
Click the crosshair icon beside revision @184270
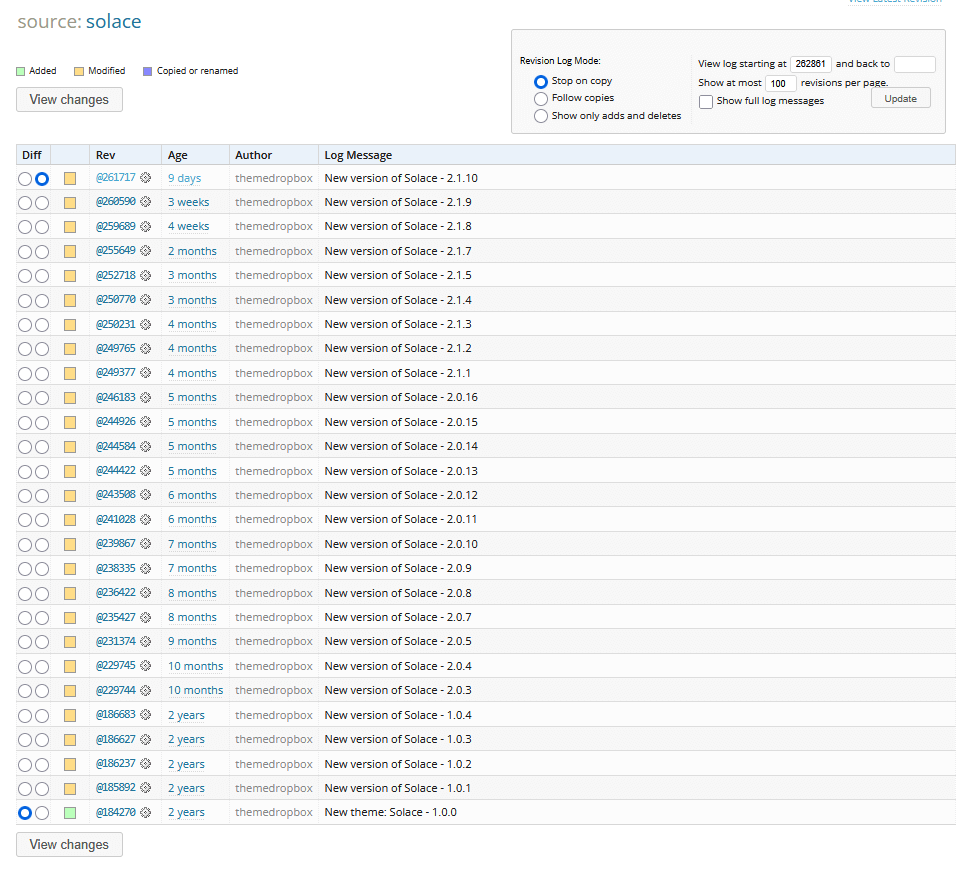(x=146, y=812)
